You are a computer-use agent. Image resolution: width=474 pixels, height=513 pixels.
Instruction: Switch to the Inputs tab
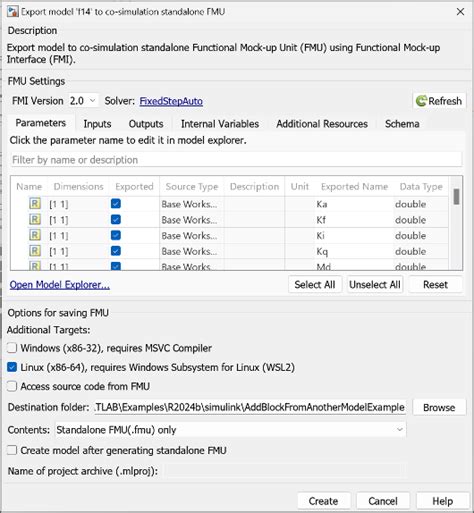[97, 124]
